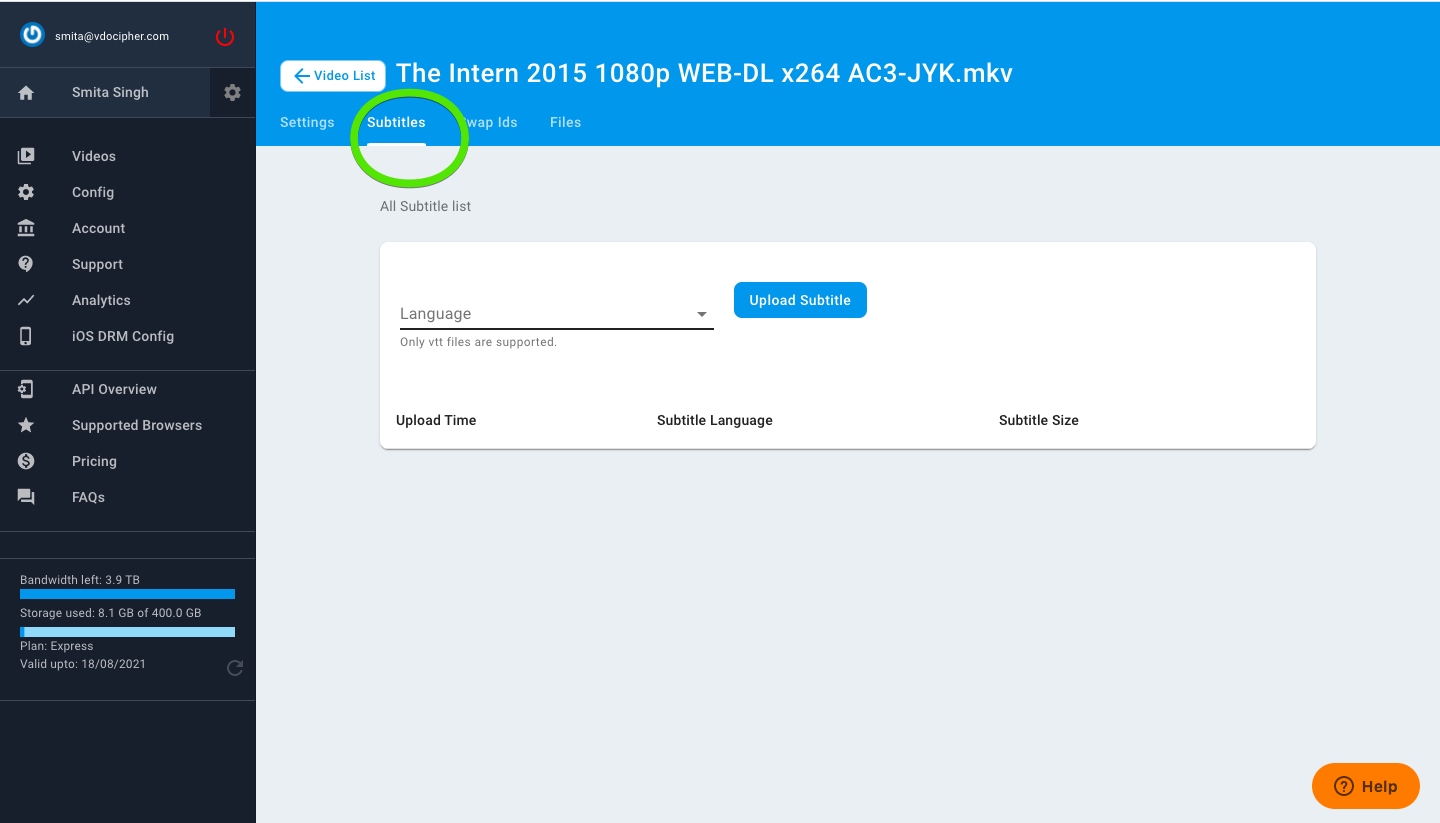Click the iOS DRM Config phone icon
The width and height of the screenshot is (1440, 823).
coord(26,336)
